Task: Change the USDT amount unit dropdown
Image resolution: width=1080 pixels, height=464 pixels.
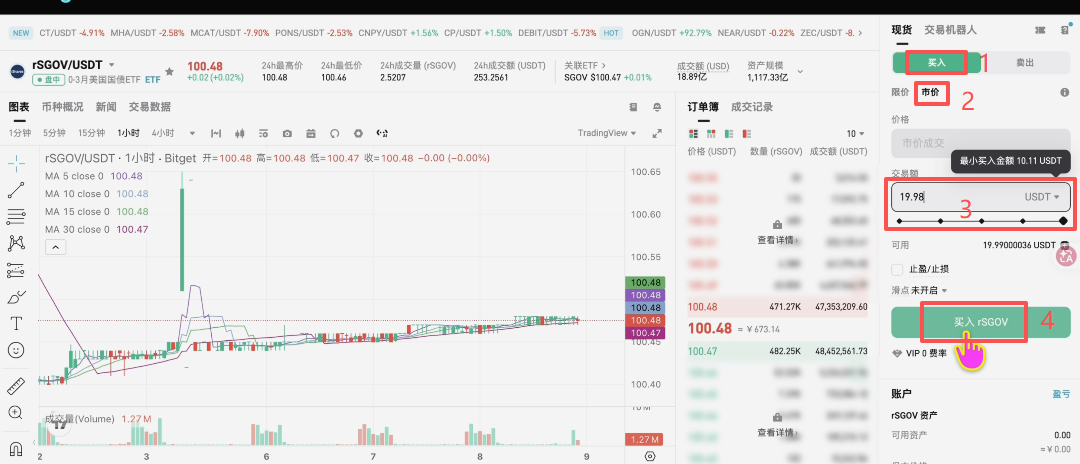Action: pyautogui.click(x=1041, y=197)
